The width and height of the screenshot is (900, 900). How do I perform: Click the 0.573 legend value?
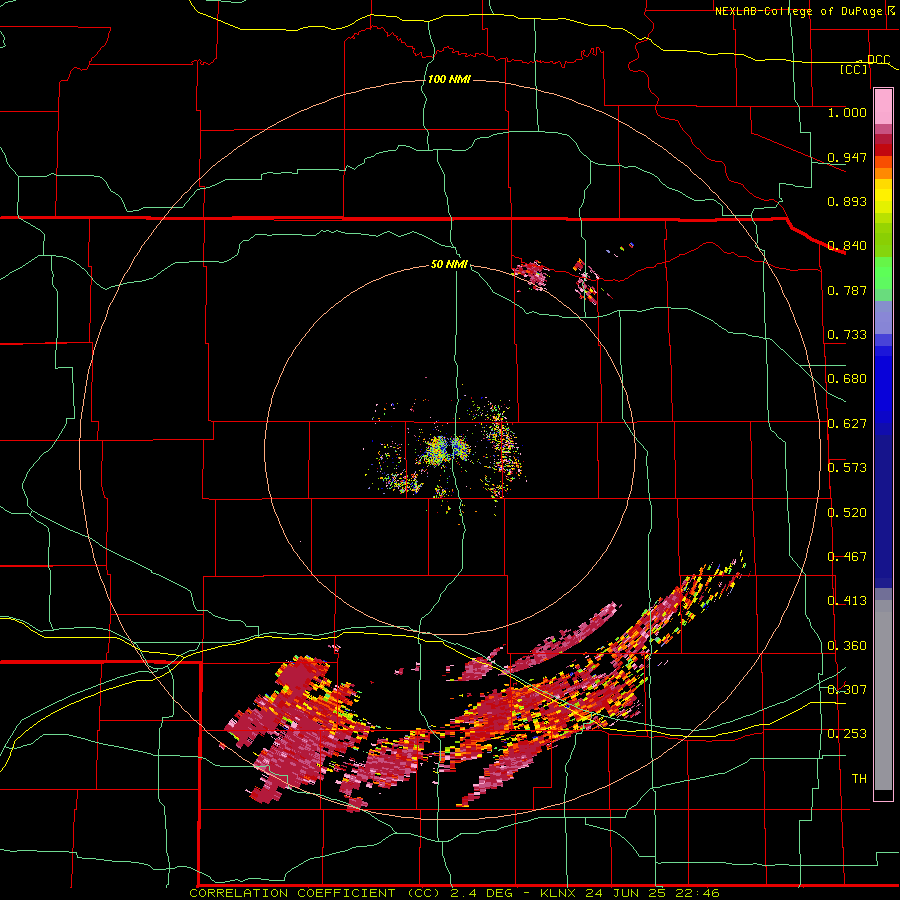[847, 468]
